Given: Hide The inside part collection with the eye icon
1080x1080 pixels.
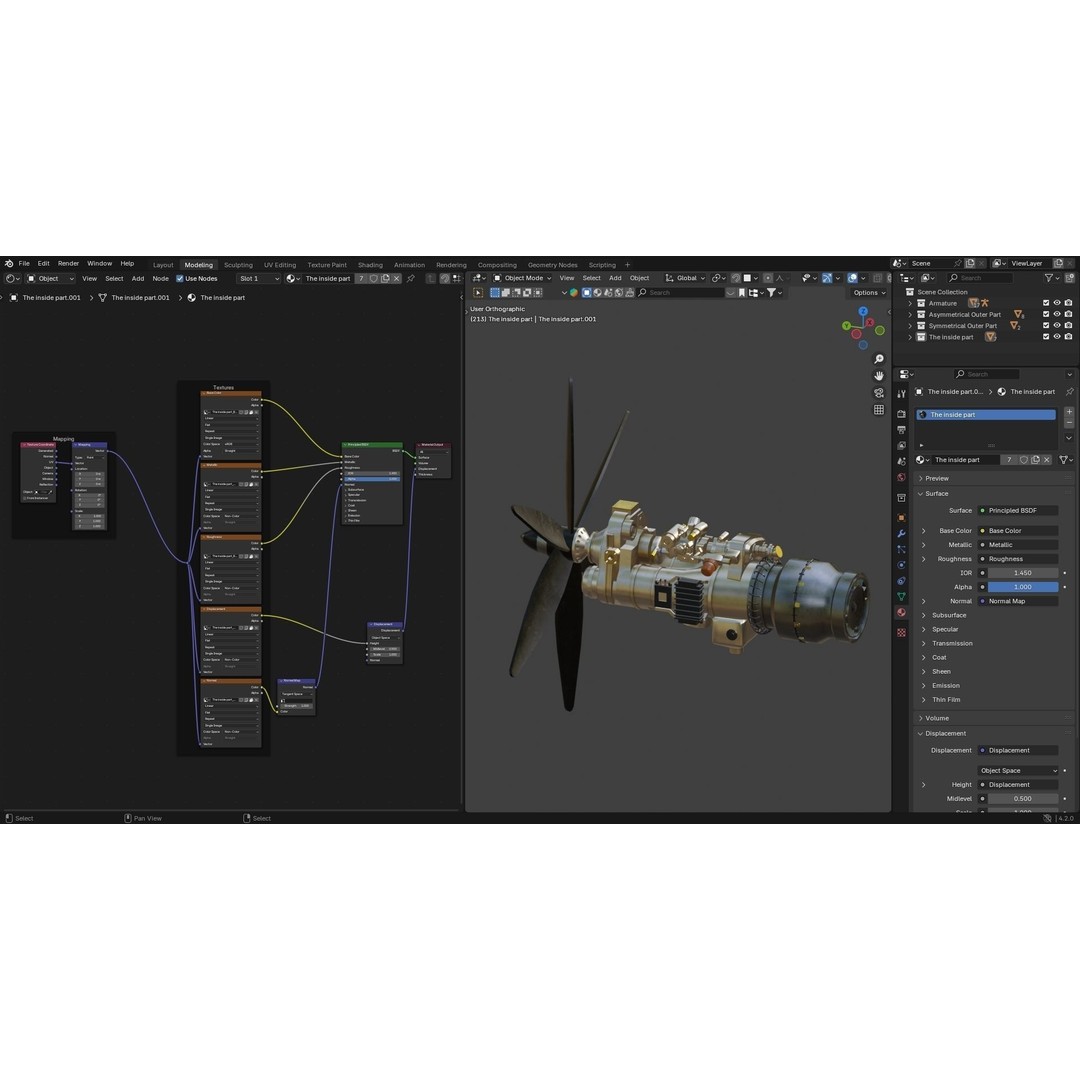Looking at the screenshot, I should (1057, 337).
